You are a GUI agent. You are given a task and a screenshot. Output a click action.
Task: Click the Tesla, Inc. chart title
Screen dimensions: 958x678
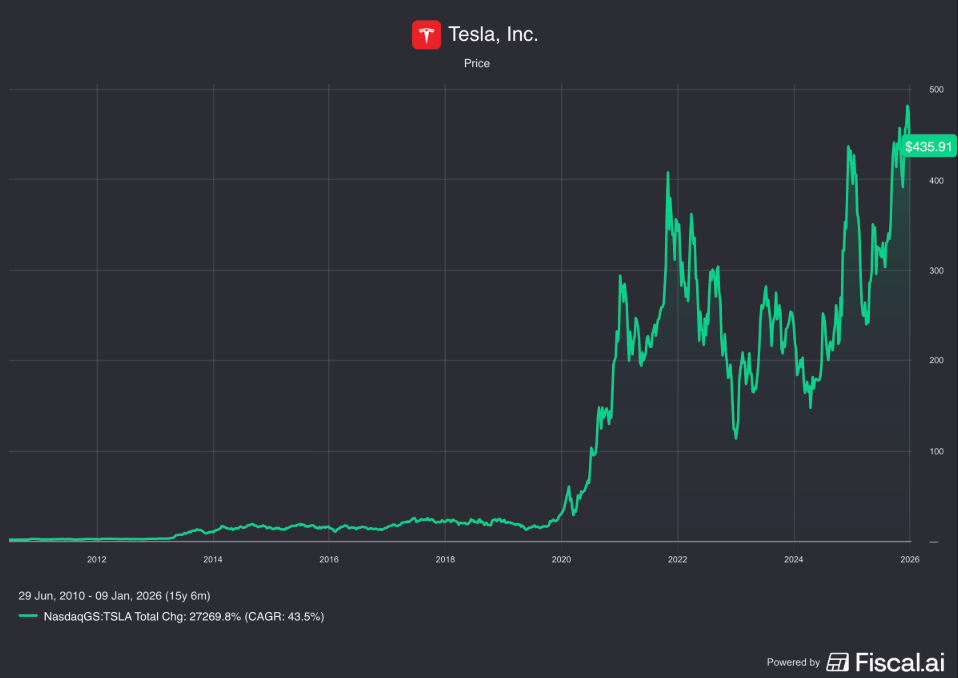pos(493,34)
